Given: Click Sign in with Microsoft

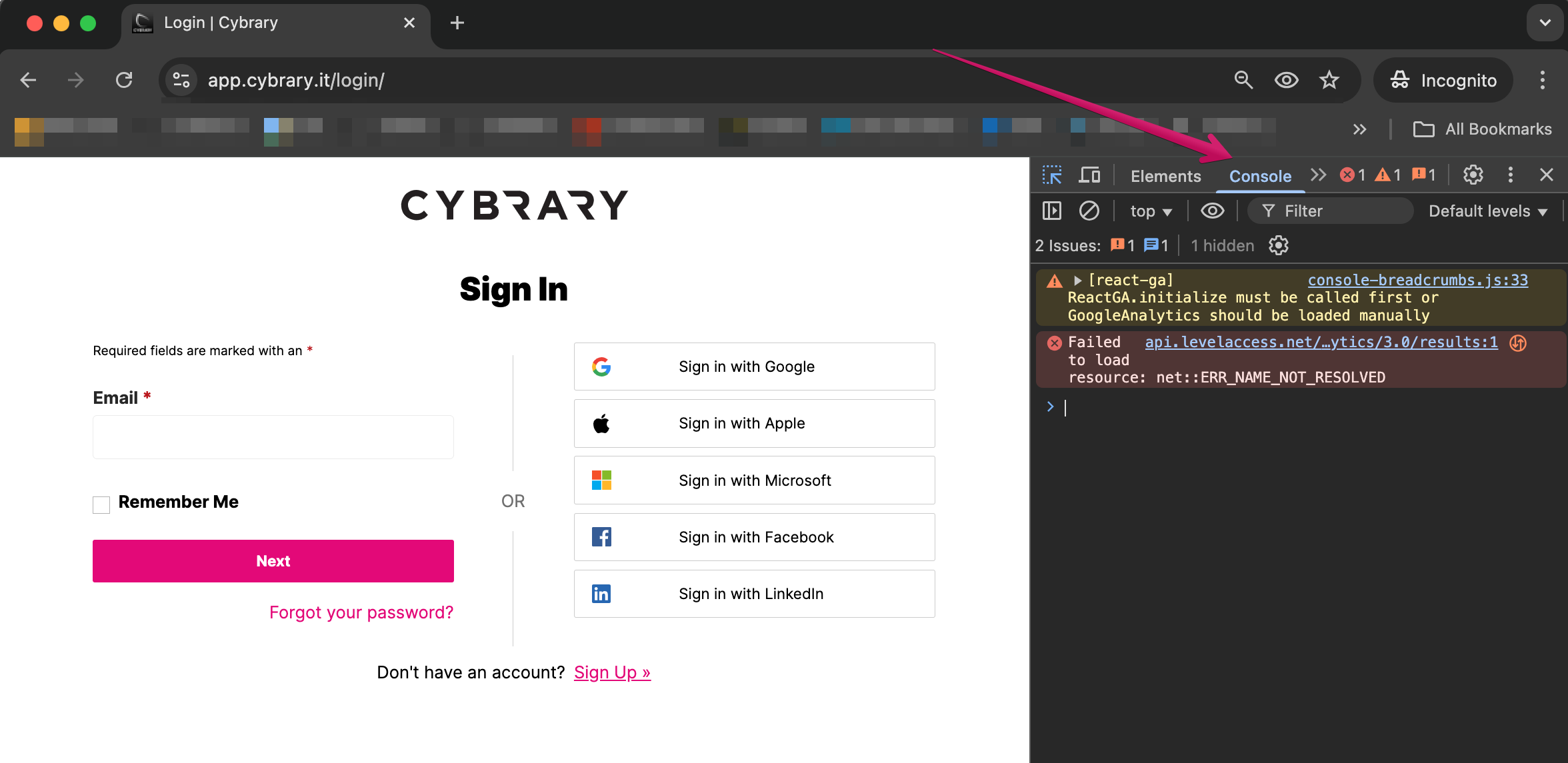Looking at the screenshot, I should [754, 480].
